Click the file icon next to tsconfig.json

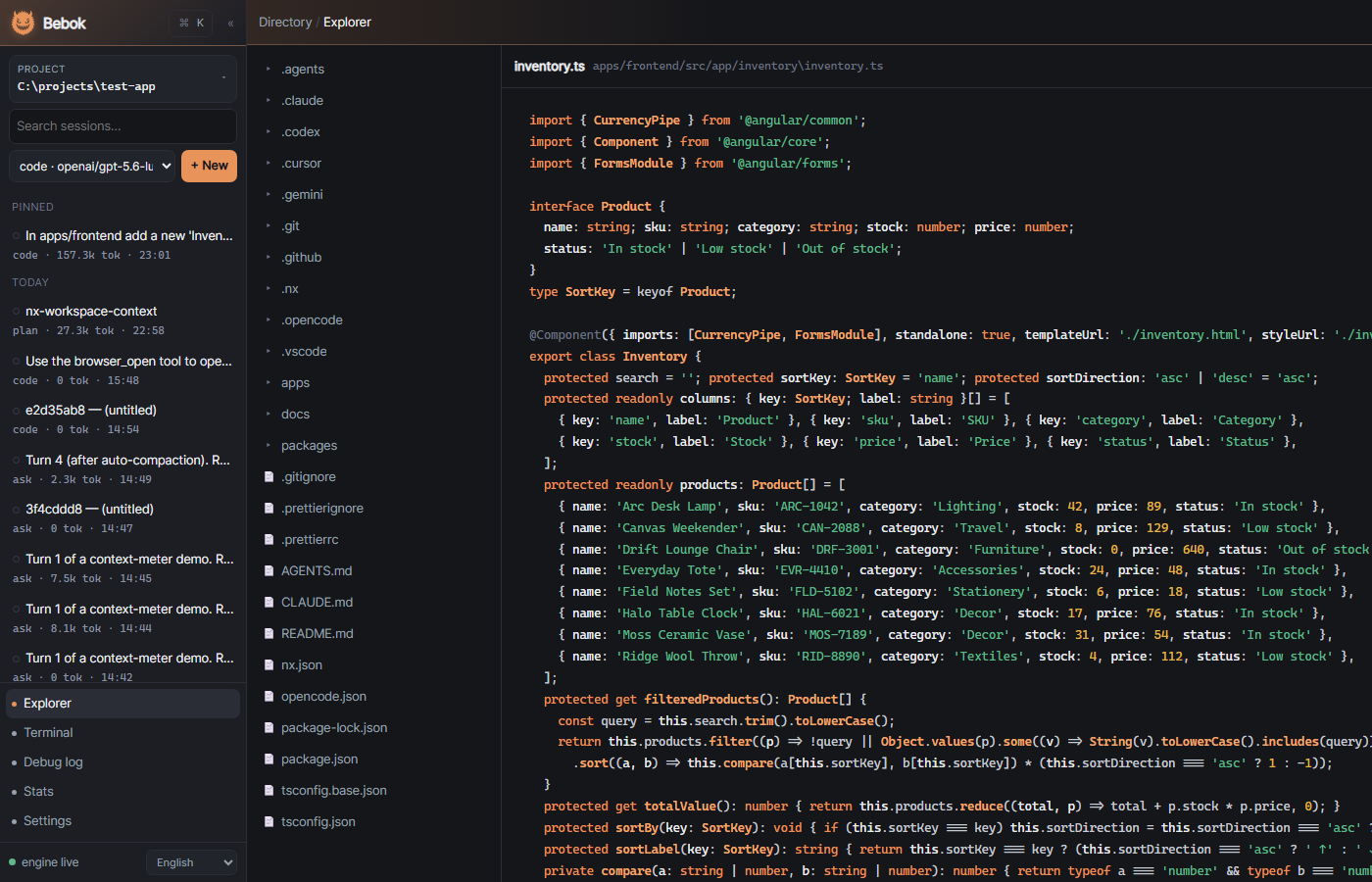(269, 822)
